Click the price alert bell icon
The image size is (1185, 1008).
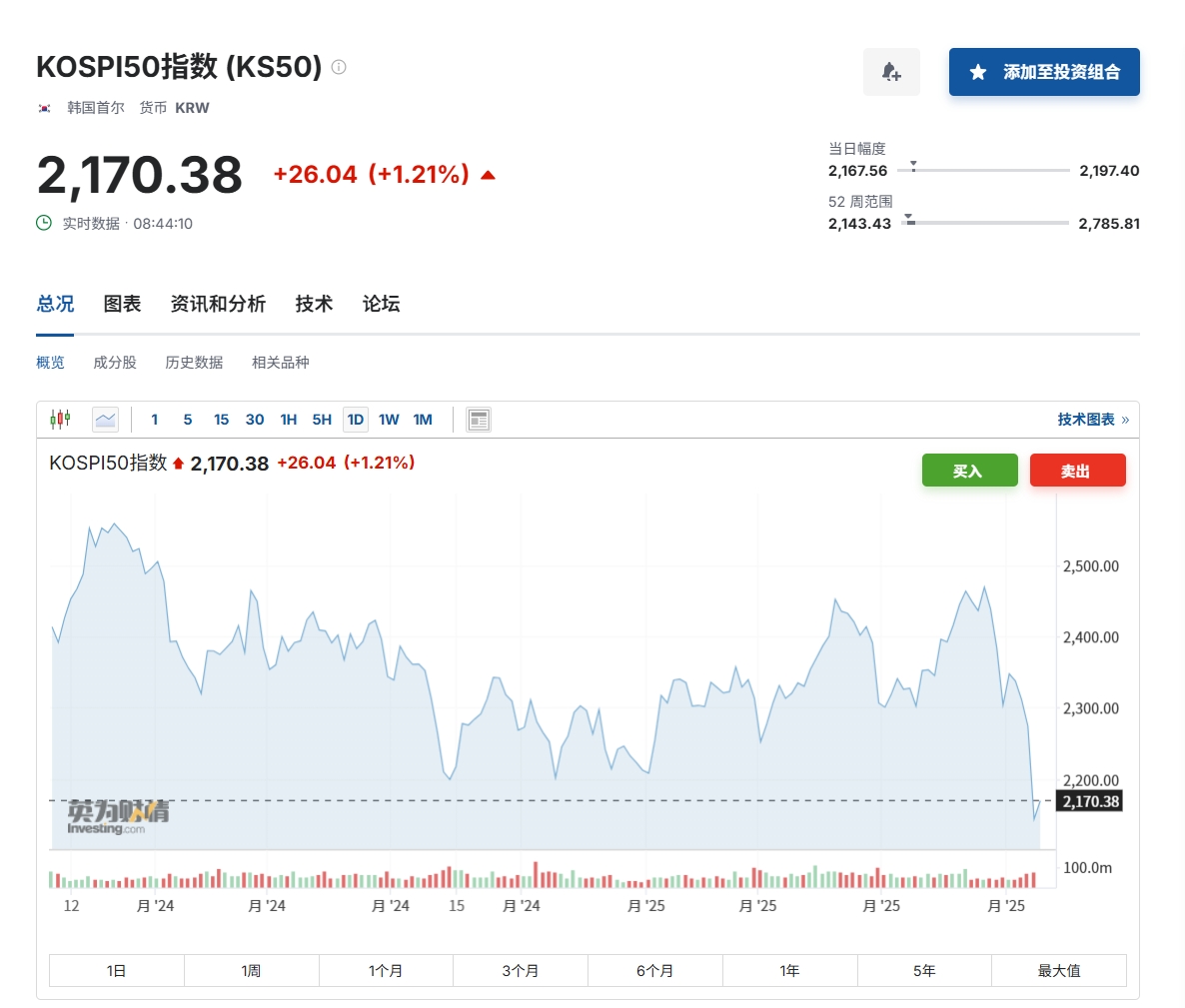click(890, 72)
